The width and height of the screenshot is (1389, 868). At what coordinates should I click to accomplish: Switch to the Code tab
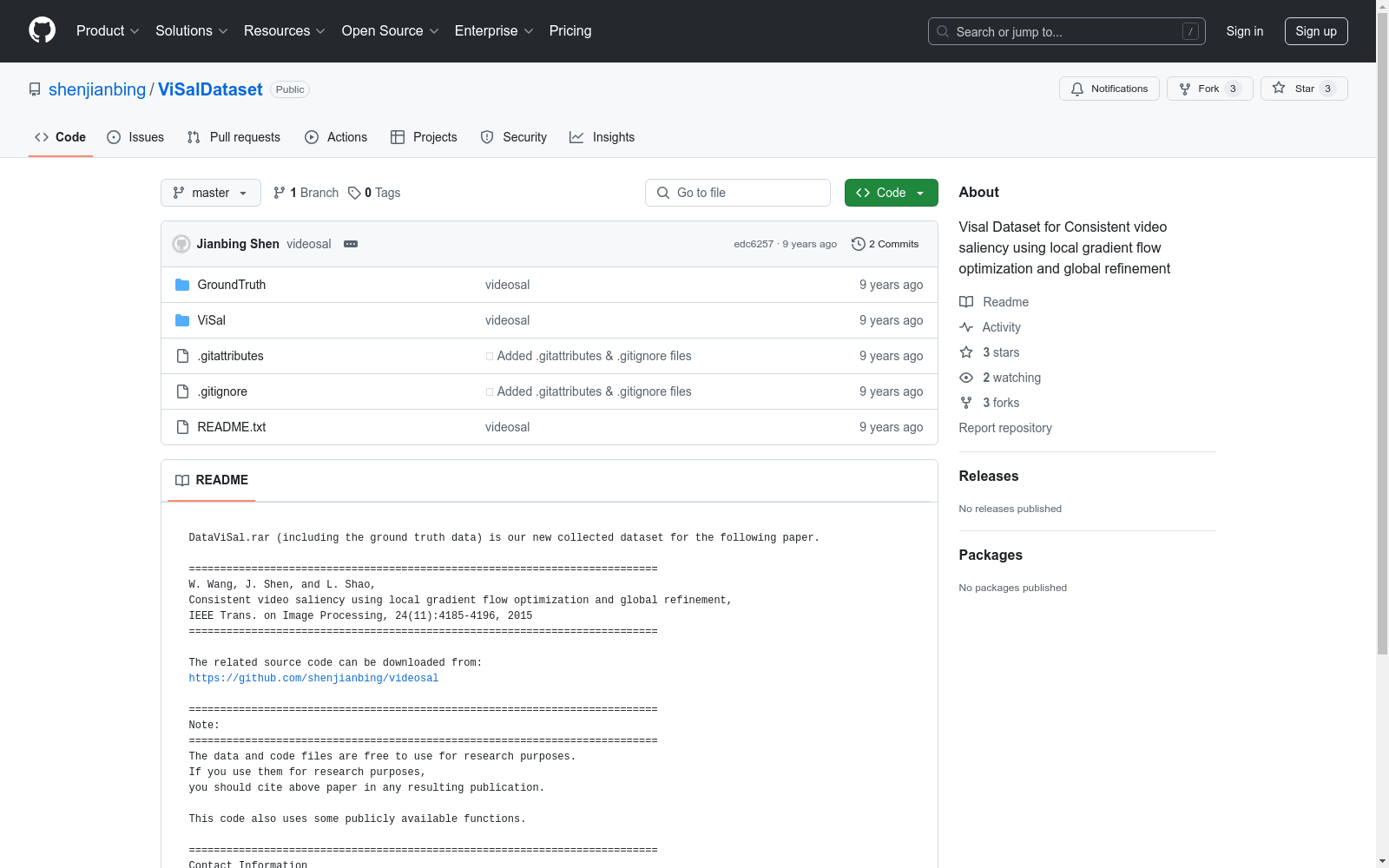point(61,137)
